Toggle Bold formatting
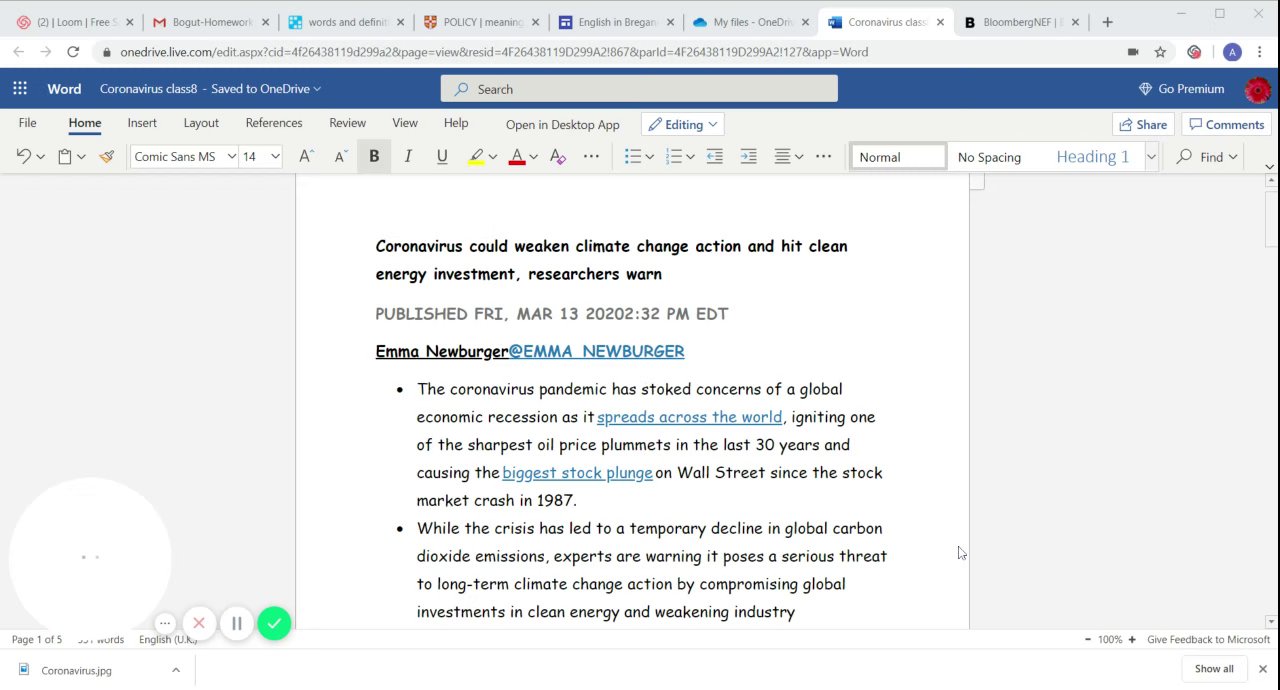The image size is (1280, 690). tap(374, 156)
